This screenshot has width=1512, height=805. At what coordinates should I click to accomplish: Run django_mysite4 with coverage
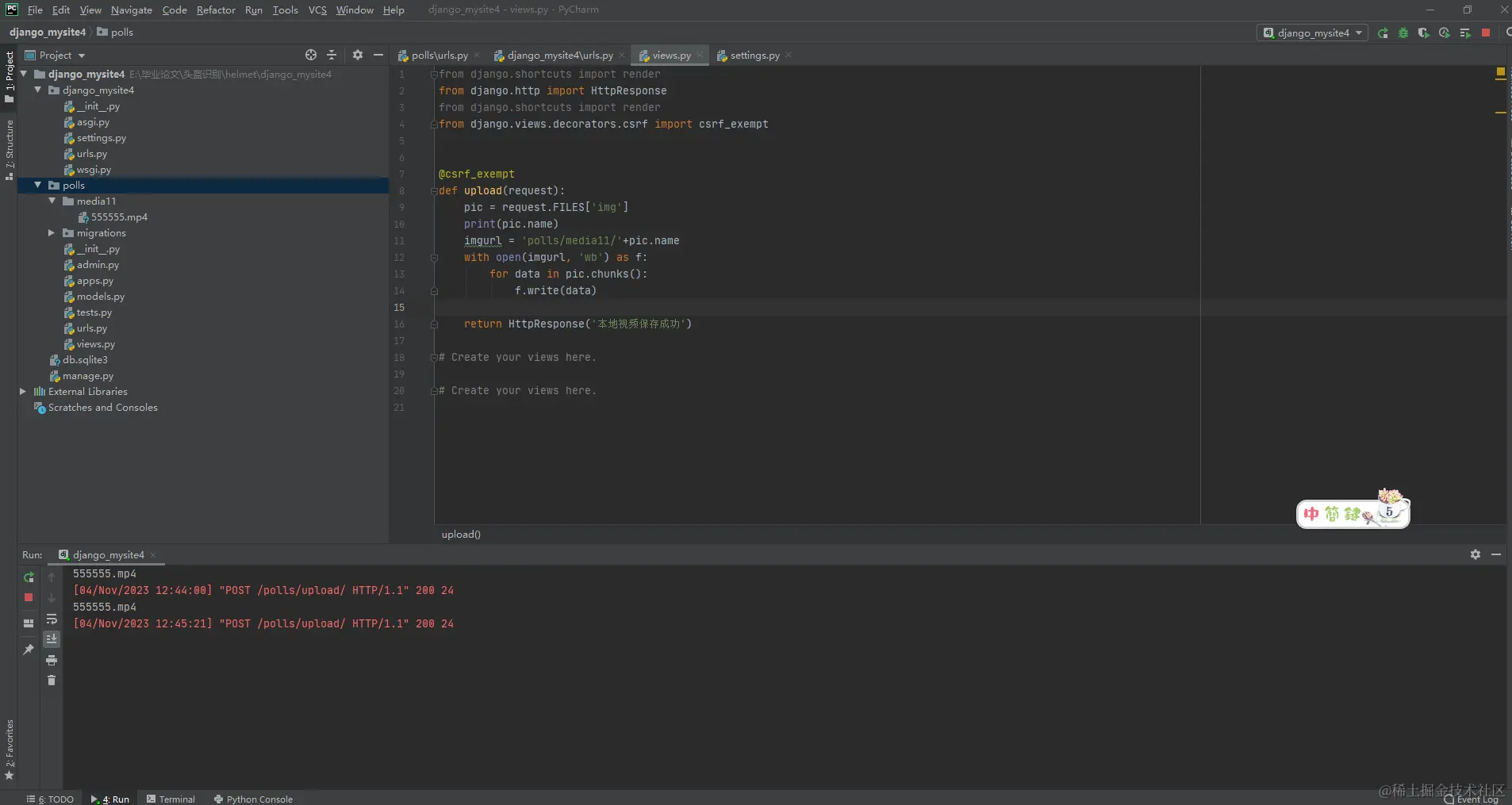pos(1424,33)
